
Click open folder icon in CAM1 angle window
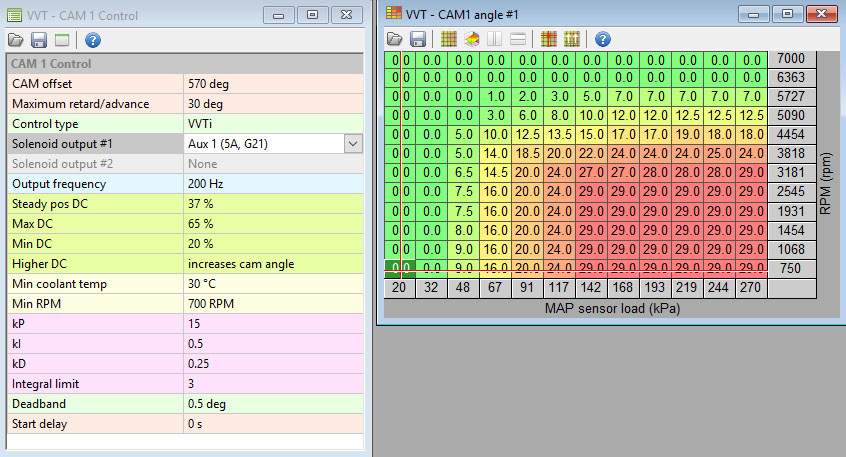click(x=395, y=39)
